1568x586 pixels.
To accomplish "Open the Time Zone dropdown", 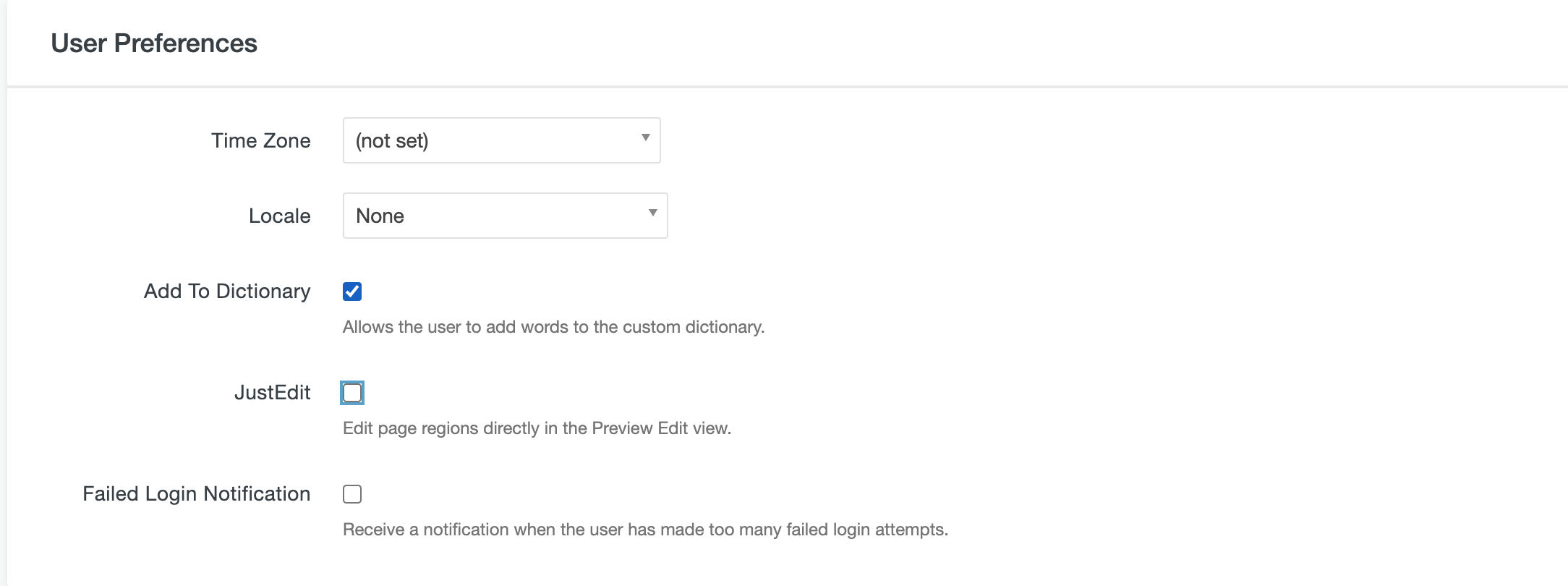I will point(501,140).
